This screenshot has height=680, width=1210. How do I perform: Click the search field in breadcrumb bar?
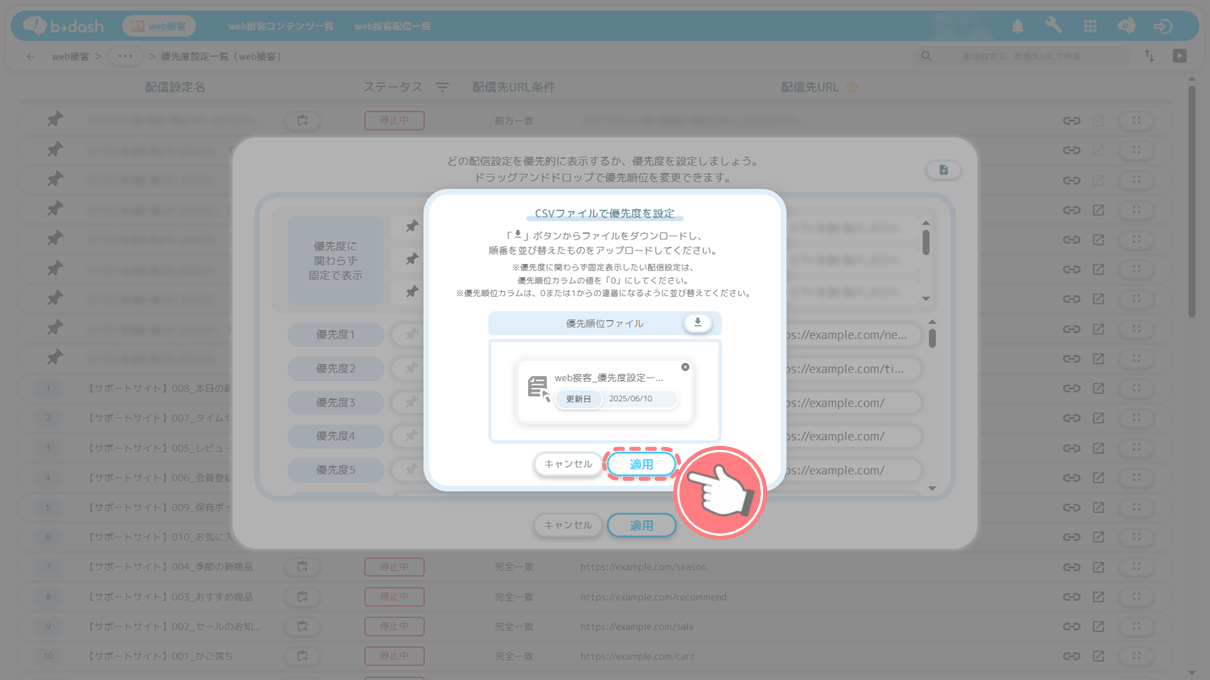tap(1023, 57)
